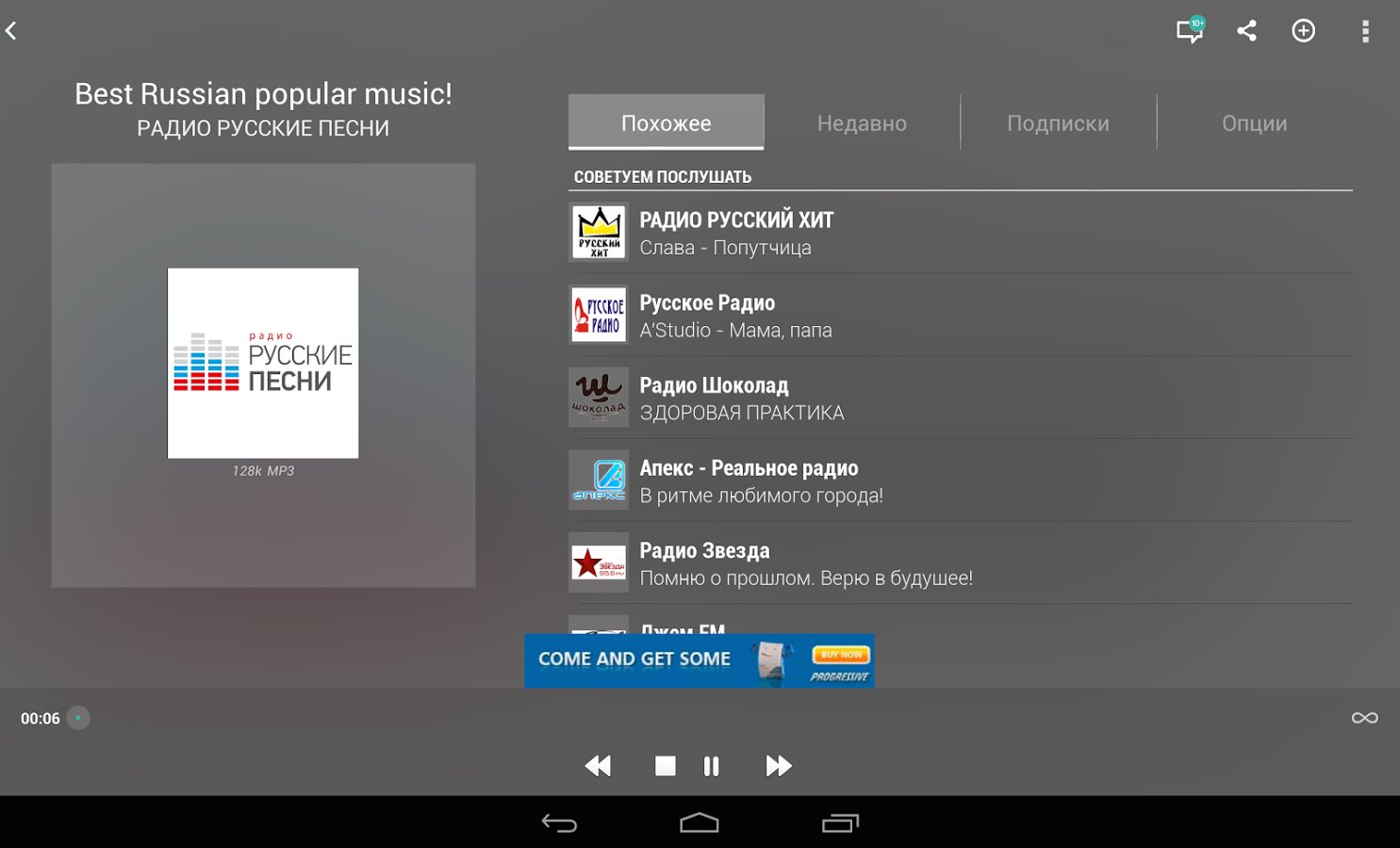Toggle the infinity loop icon

(1364, 718)
